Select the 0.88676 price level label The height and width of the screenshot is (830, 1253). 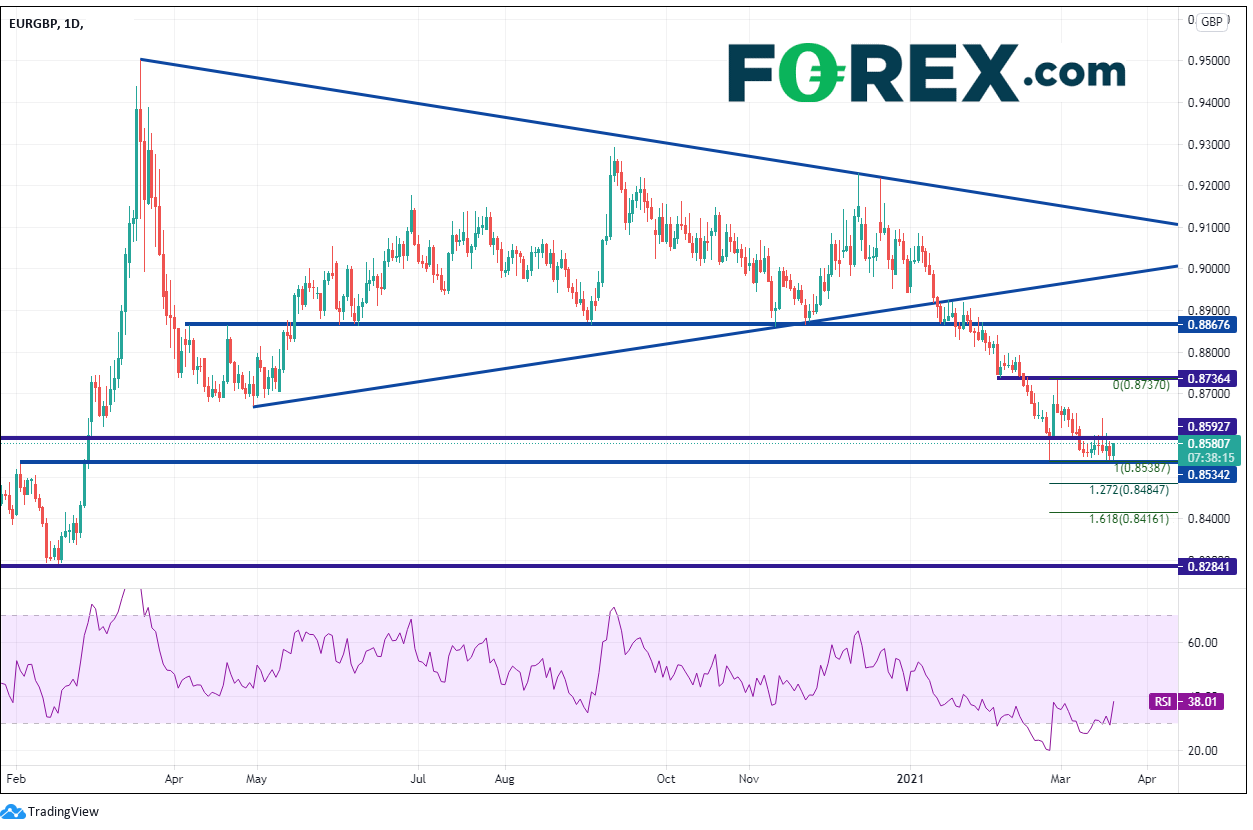1209,325
